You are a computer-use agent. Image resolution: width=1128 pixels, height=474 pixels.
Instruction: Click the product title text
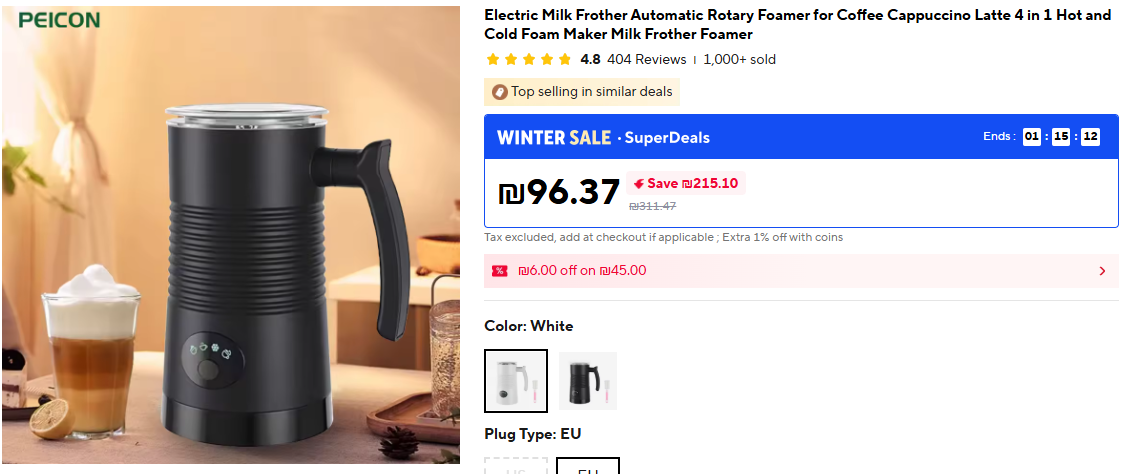pyautogui.click(x=798, y=24)
